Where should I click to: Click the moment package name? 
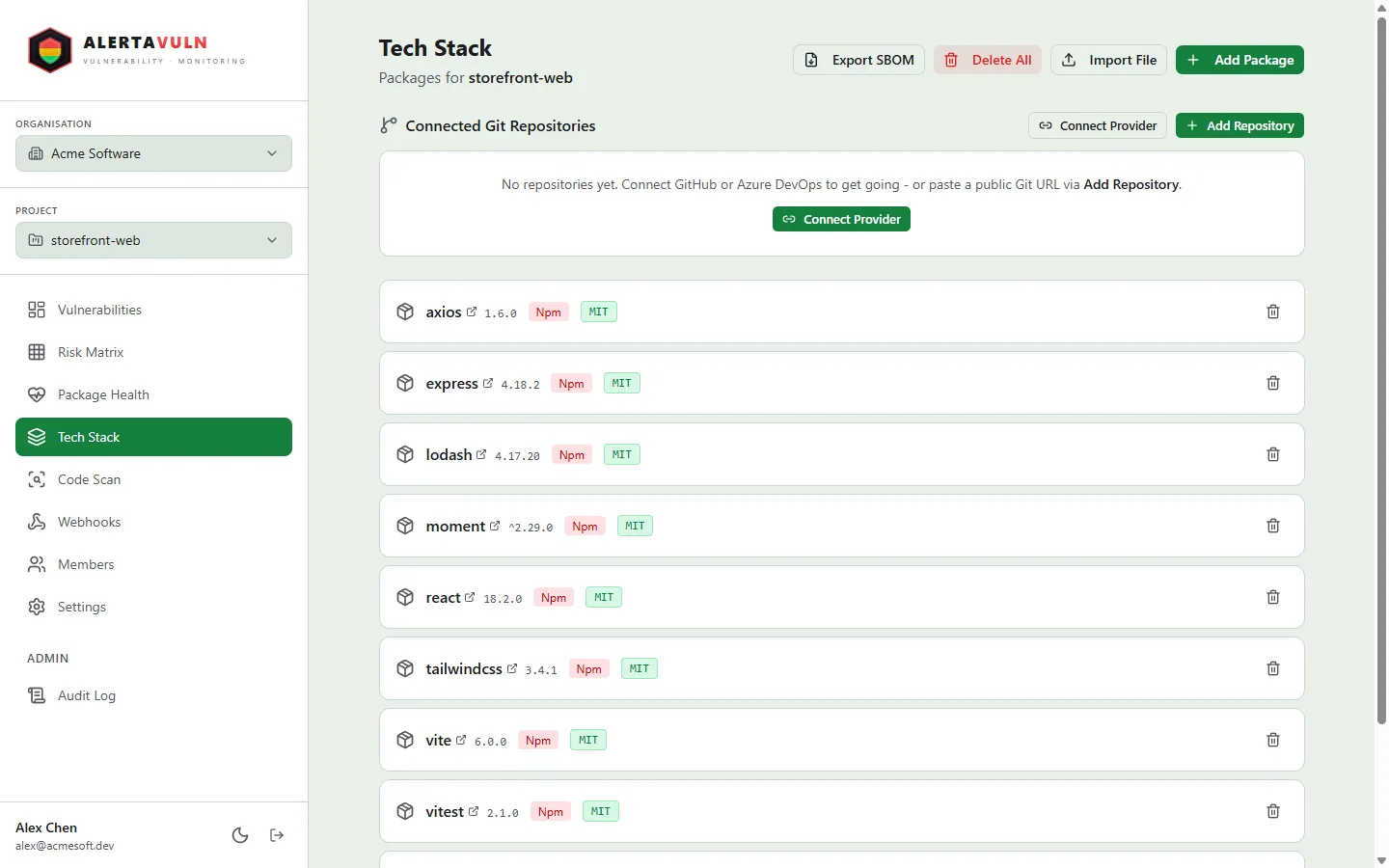pyautogui.click(x=455, y=526)
